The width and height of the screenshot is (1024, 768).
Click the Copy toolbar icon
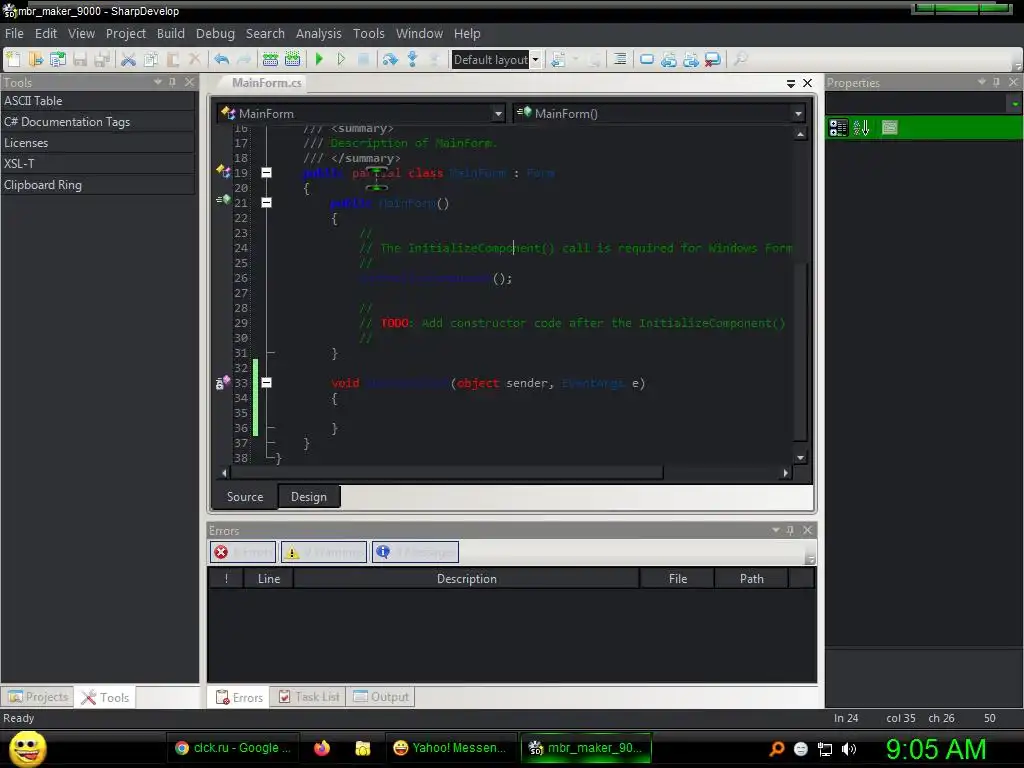tap(151, 59)
